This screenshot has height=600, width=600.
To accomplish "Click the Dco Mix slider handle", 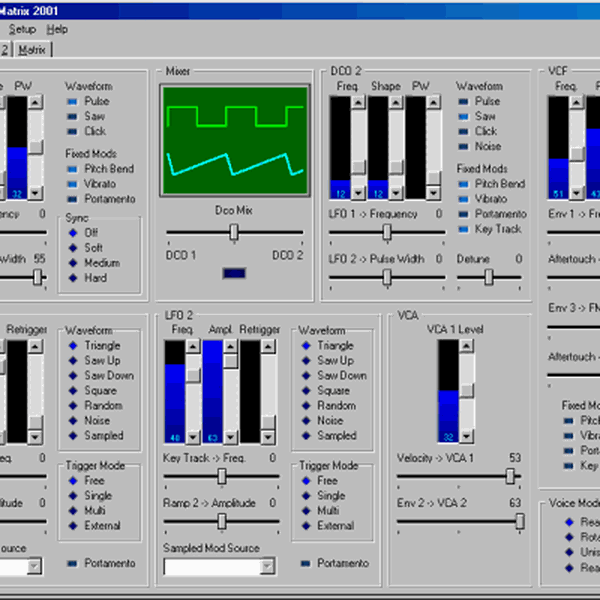I will (234, 232).
